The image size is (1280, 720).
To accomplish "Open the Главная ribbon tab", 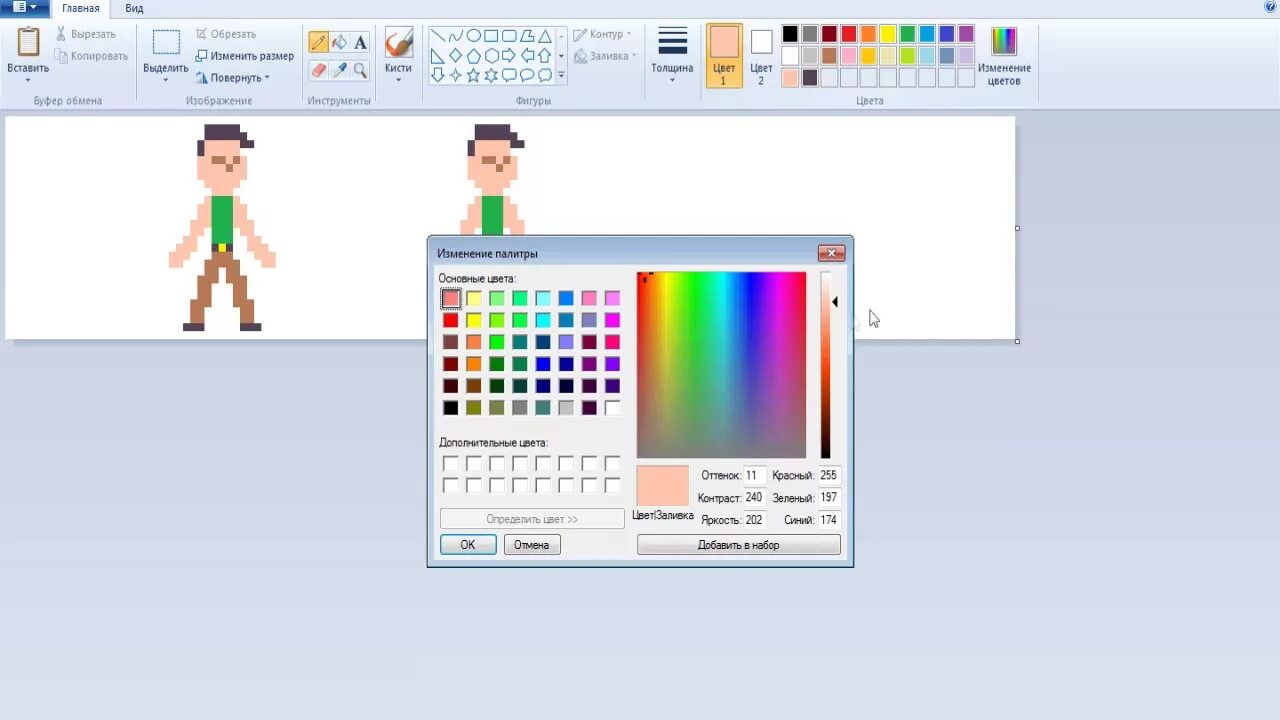I will [81, 8].
